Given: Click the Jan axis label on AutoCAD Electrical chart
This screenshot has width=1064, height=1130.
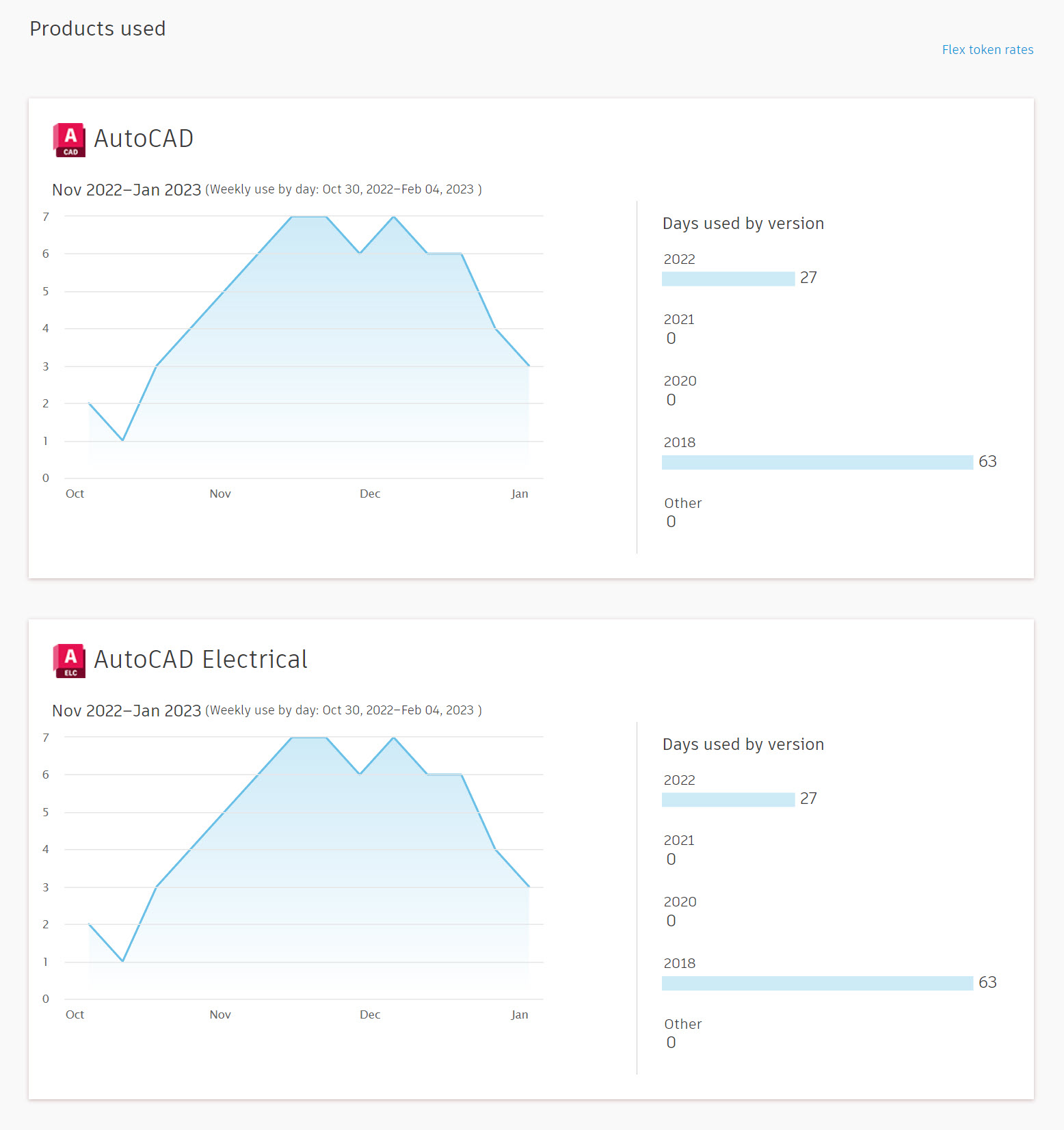Looking at the screenshot, I should tap(520, 1015).
